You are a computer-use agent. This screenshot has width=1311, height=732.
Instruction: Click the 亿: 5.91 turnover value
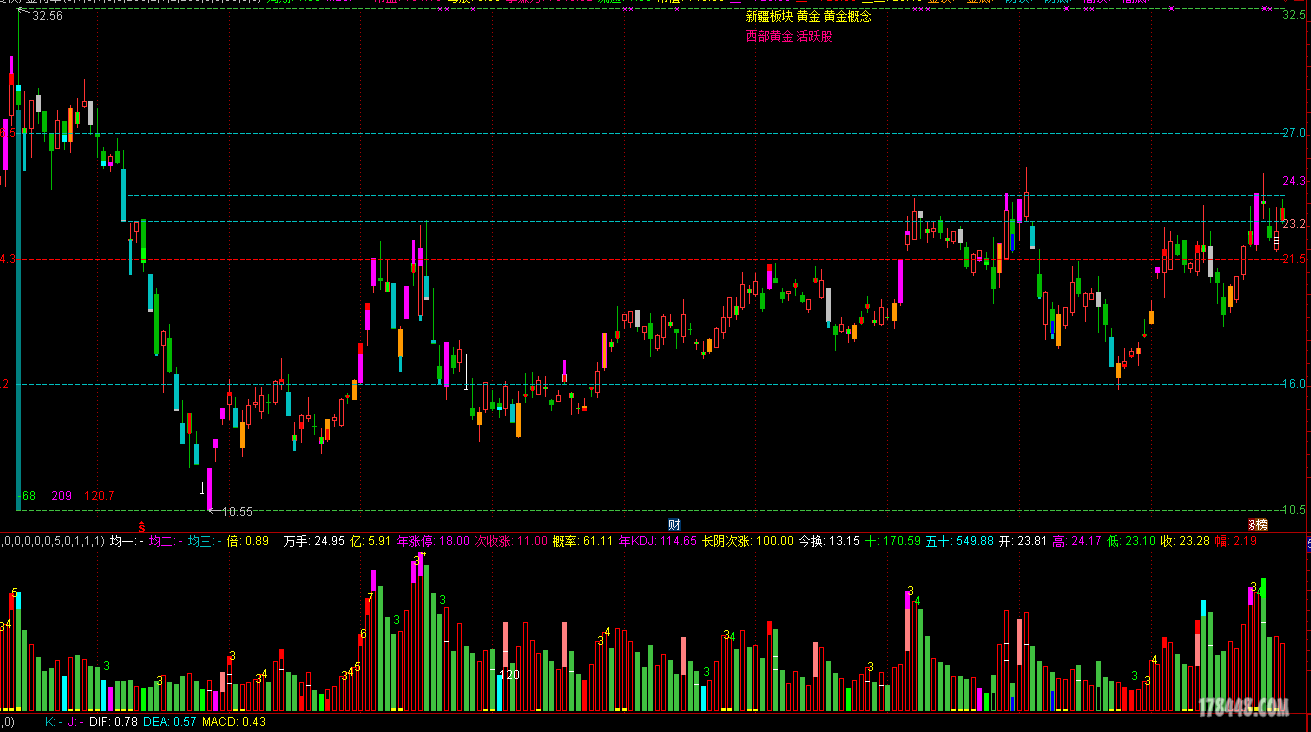click(371, 541)
